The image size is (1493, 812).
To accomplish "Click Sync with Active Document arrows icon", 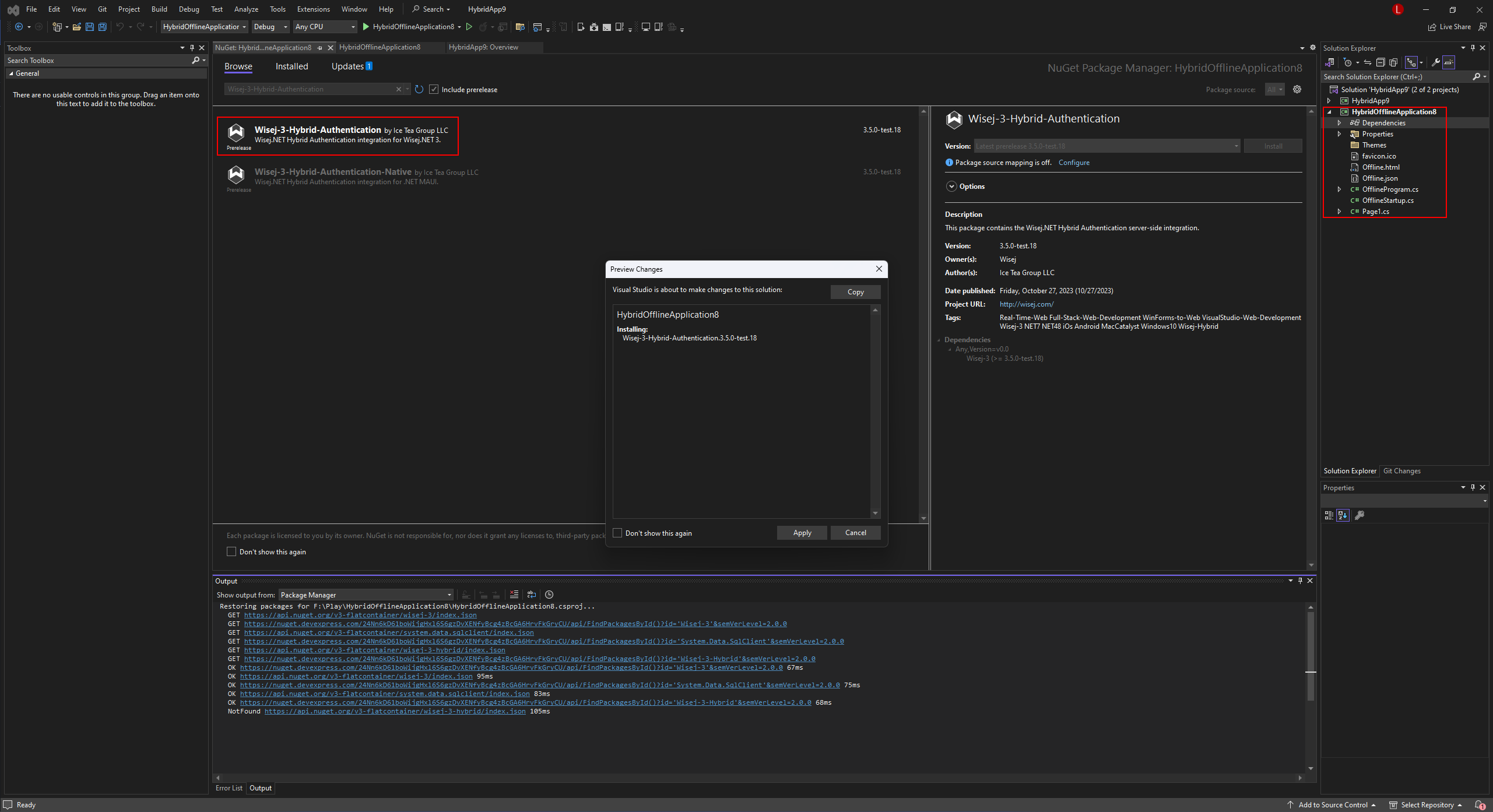I will click(x=1367, y=62).
